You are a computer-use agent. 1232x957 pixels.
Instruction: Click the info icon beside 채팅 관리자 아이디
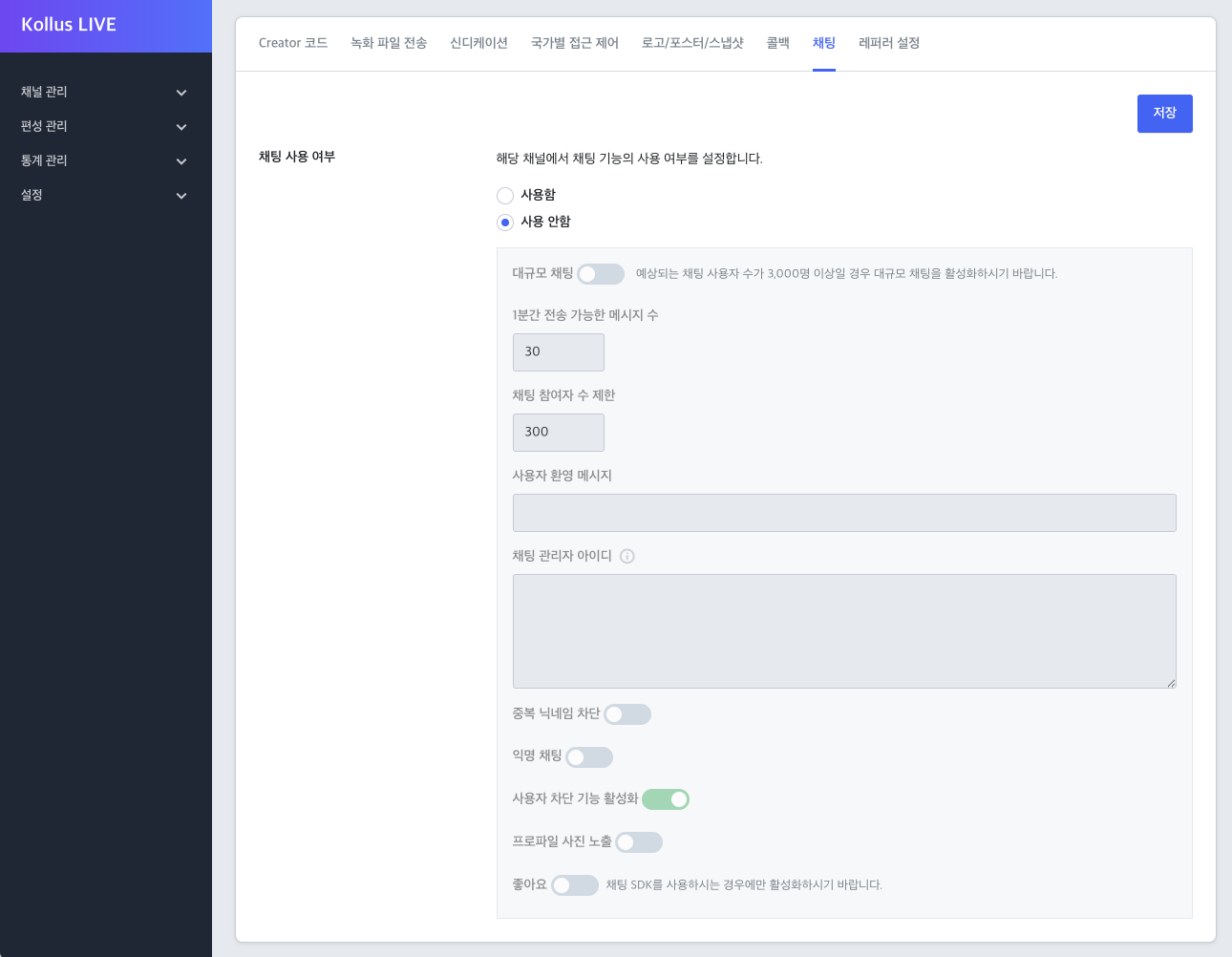(x=627, y=556)
